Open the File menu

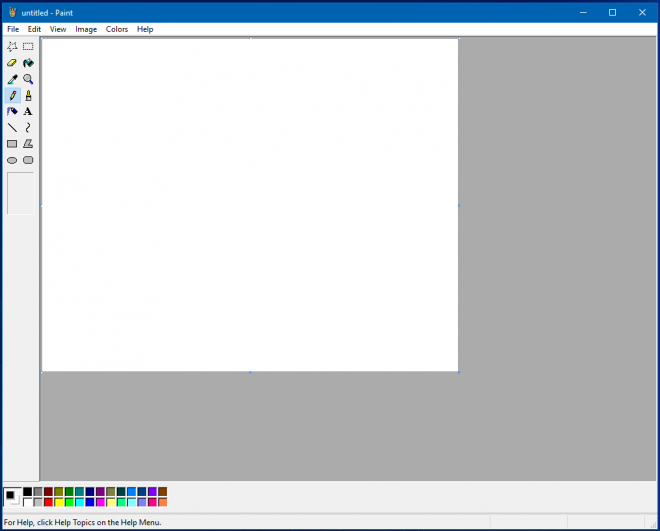click(x=13, y=29)
